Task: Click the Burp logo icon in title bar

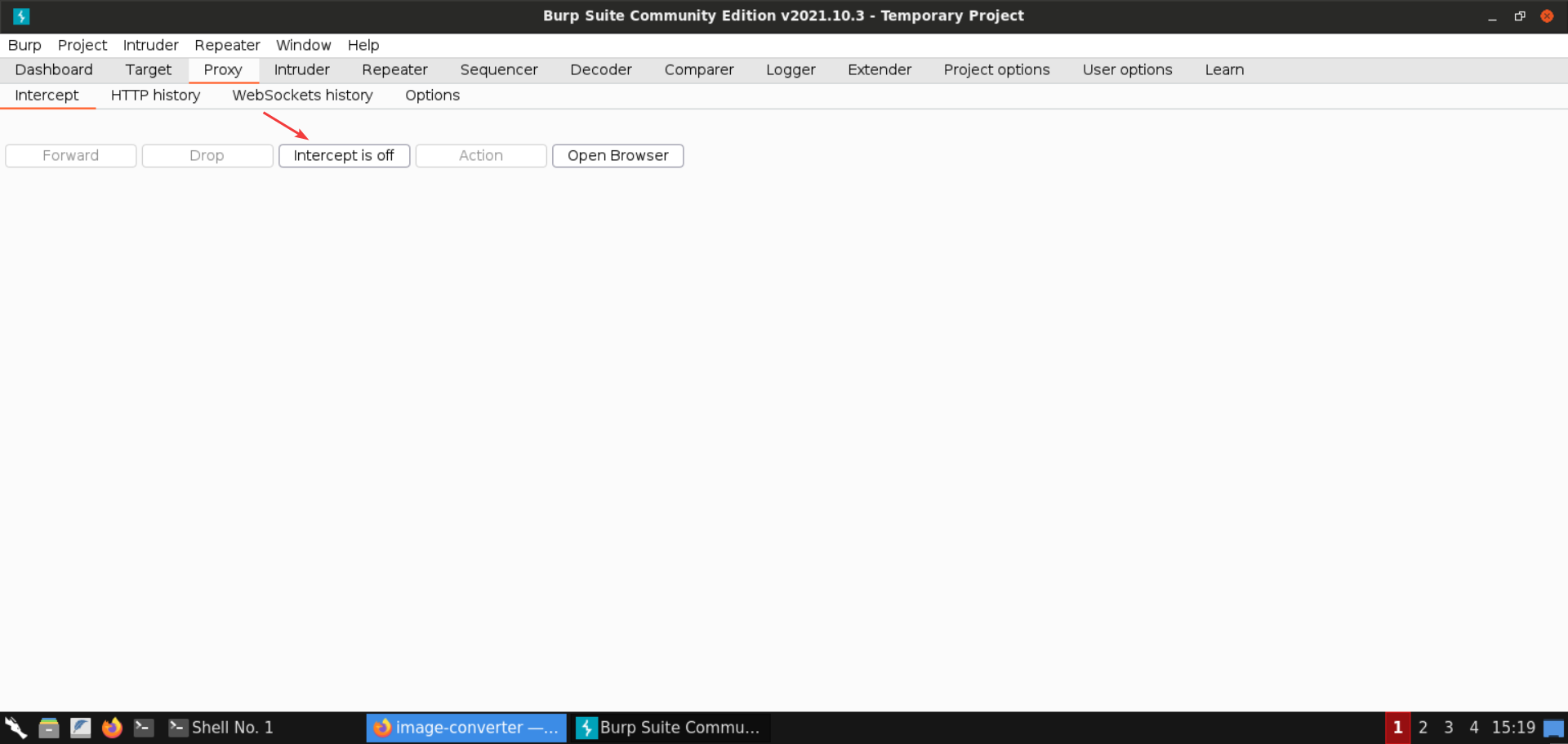Action: point(21,16)
